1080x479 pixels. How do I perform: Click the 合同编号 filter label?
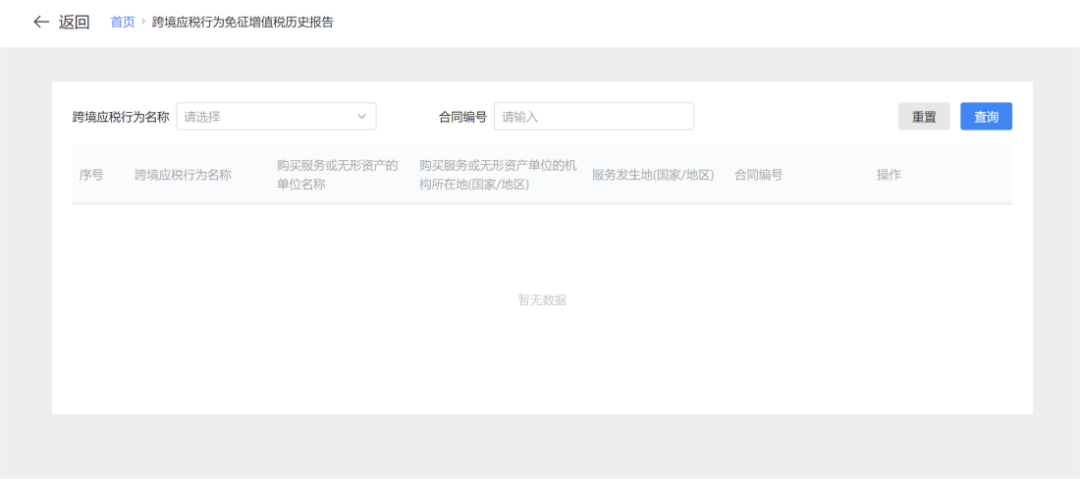pyautogui.click(x=462, y=117)
